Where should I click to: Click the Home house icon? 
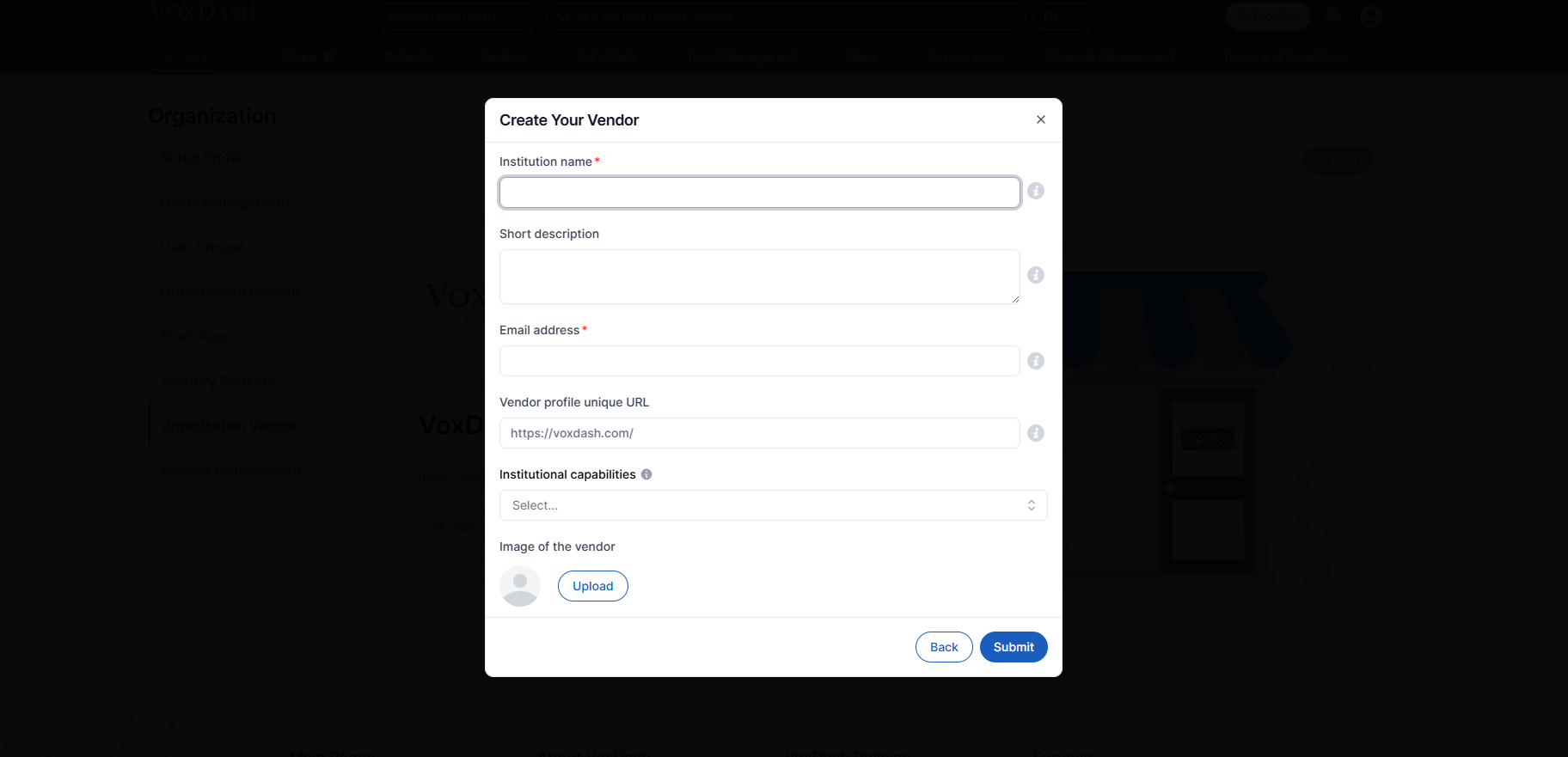pos(329,56)
